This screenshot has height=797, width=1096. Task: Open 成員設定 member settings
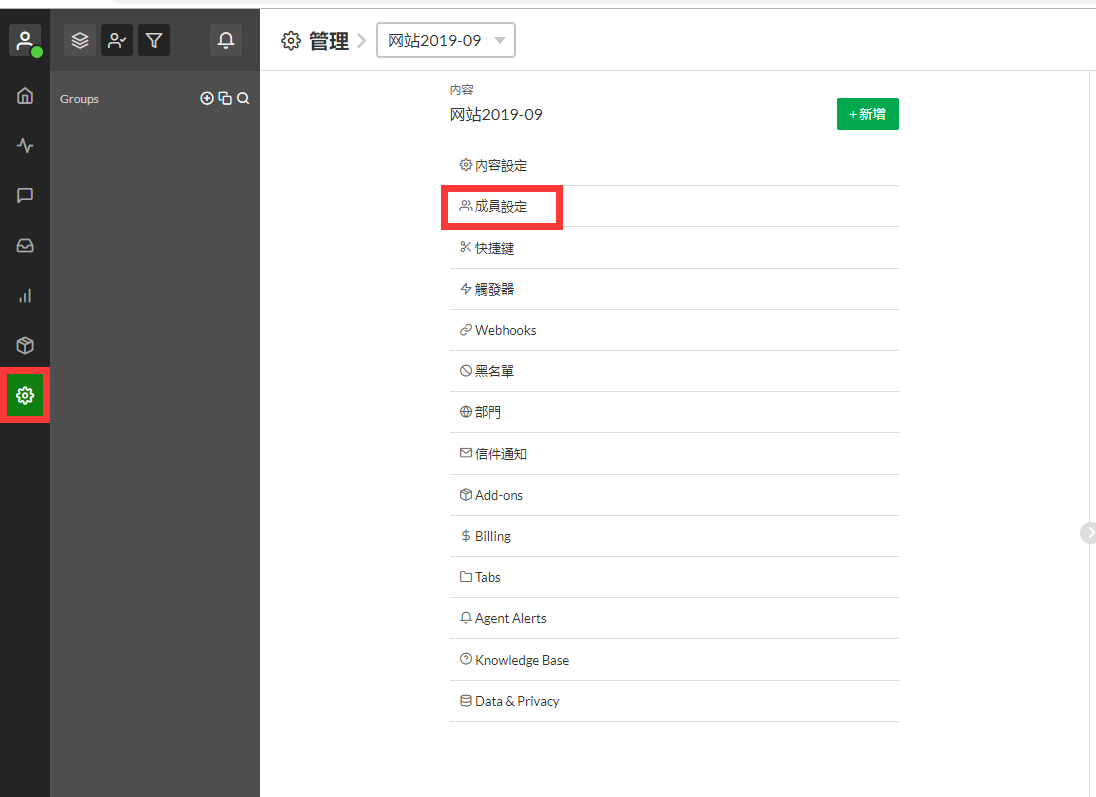pos(500,207)
